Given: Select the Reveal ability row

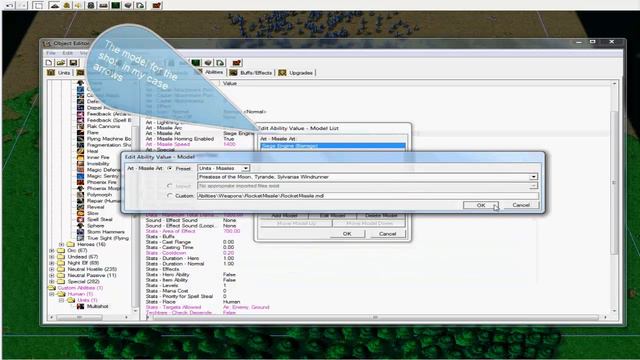Looking at the screenshot, I should 95,207.
